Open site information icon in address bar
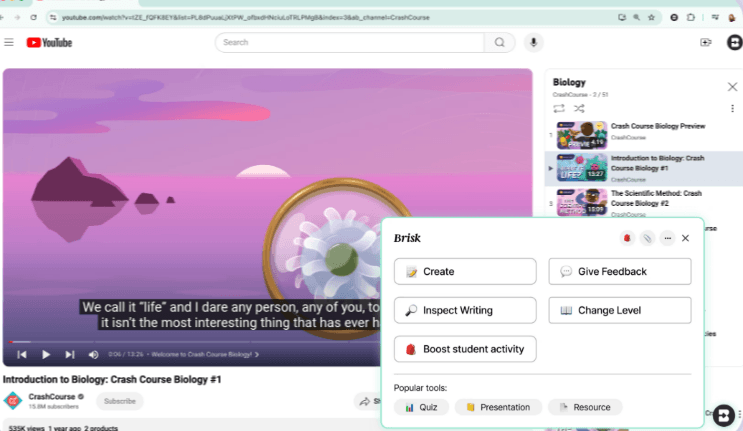Viewport: 743px width, 431px height. (x=53, y=18)
